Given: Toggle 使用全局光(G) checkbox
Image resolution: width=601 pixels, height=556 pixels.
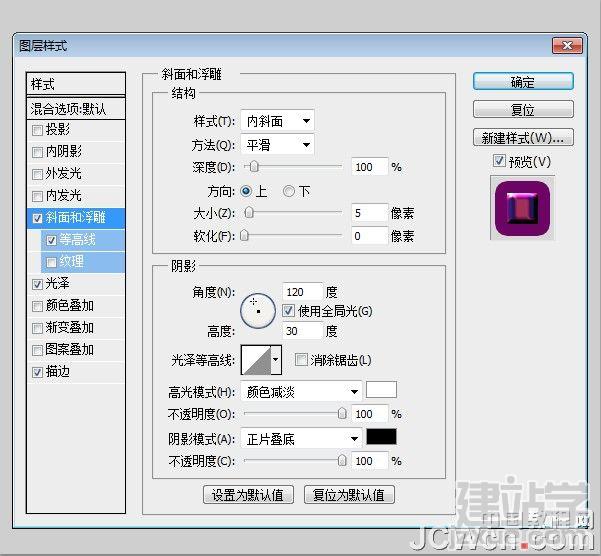Looking at the screenshot, I should pos(288,310).
